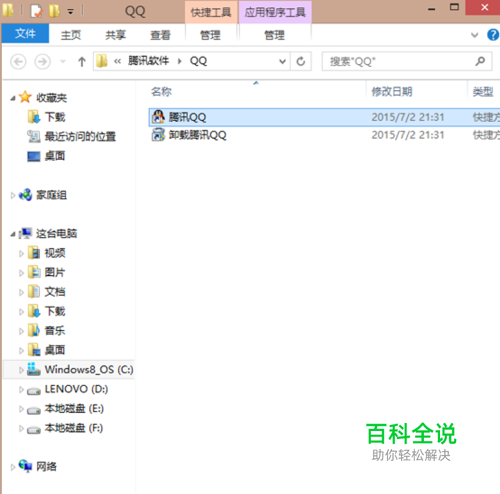Expand the 网络 network node
The image size is (500, 494).
coord(13,467)
